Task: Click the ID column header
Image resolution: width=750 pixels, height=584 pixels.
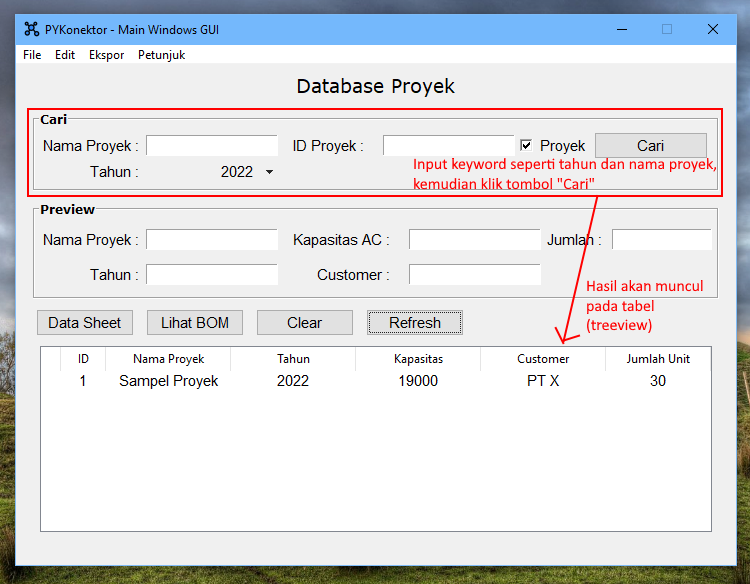Action: (x=83, y=359)
